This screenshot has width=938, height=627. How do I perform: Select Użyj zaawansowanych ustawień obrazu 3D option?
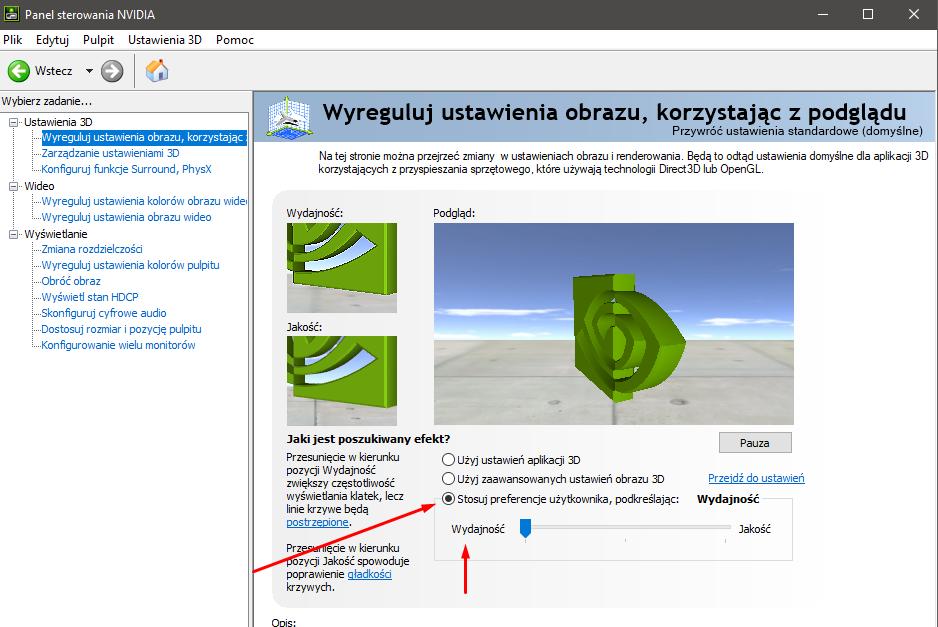448,479
